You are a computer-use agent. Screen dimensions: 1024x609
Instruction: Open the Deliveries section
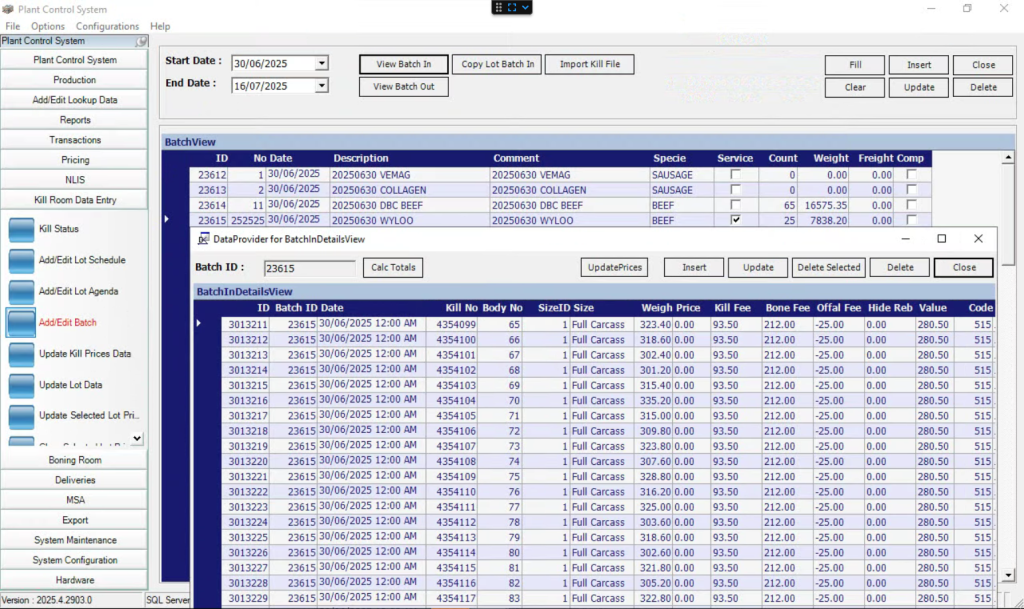[x=74, y=480]
